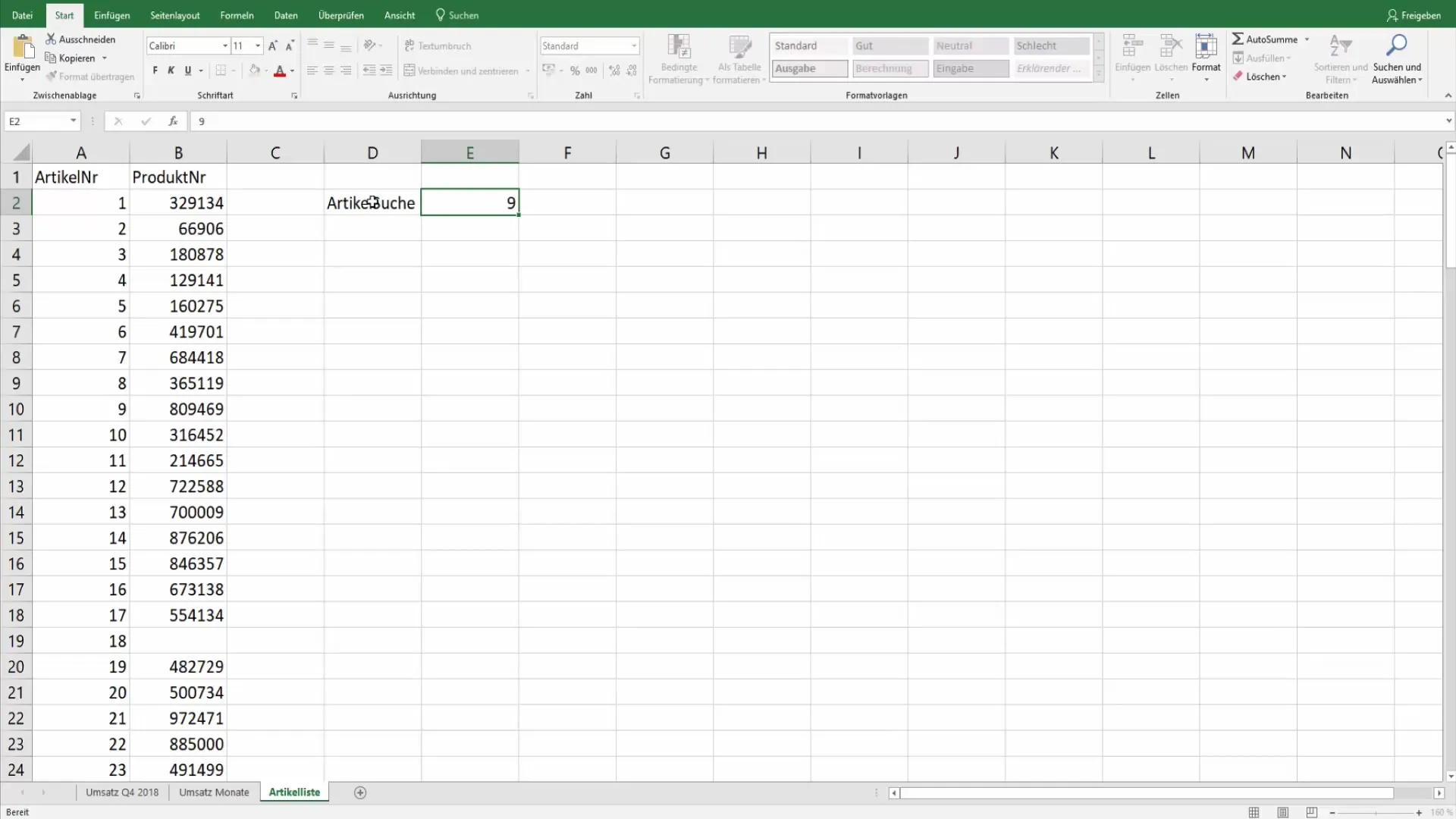The width and height of the screenshot is (1456, 819).
Task: Apply the Eingabe cell style
Action: pyautogui.click(x=971, y=68)
